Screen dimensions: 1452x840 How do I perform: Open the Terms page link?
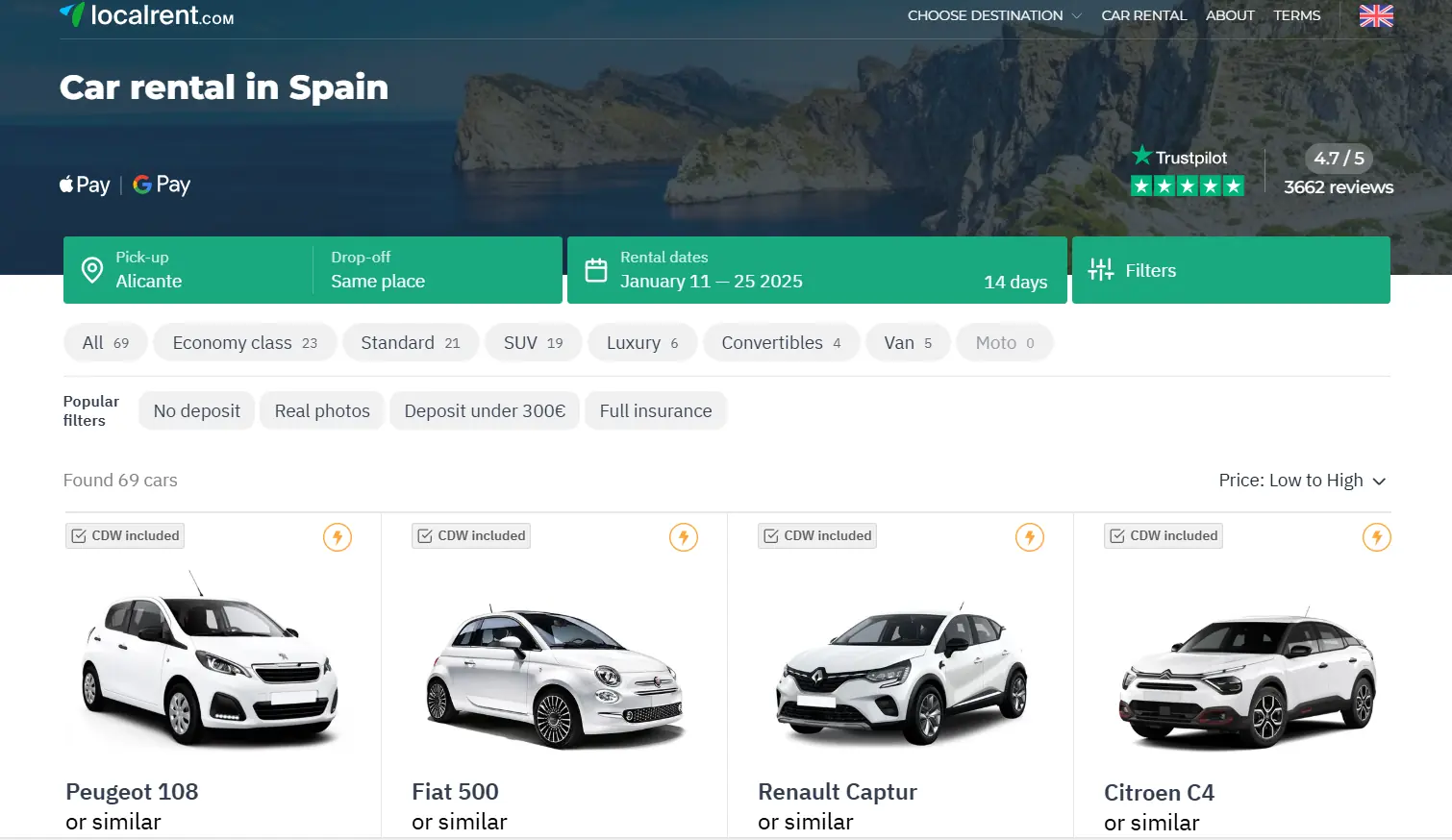coord(1297,15)
